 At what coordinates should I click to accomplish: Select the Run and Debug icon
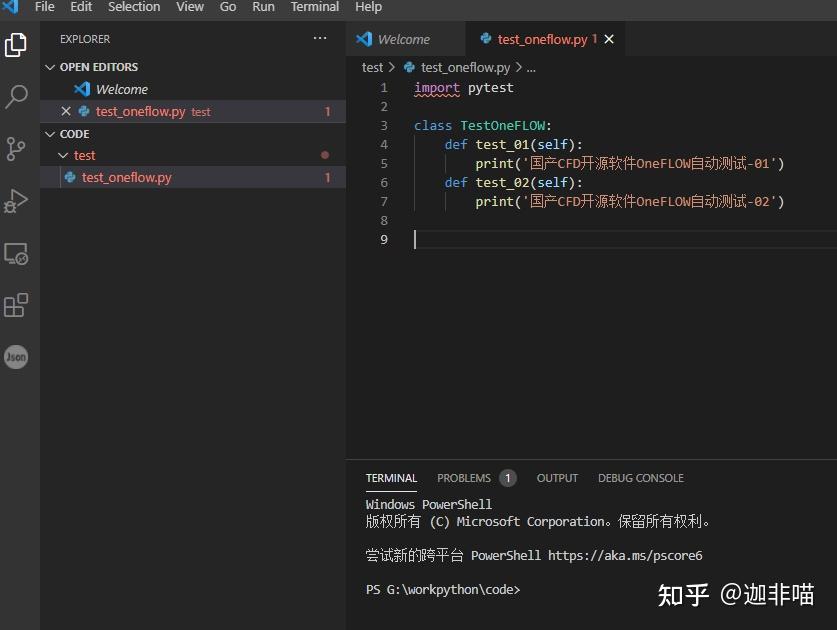coord(16,200)
